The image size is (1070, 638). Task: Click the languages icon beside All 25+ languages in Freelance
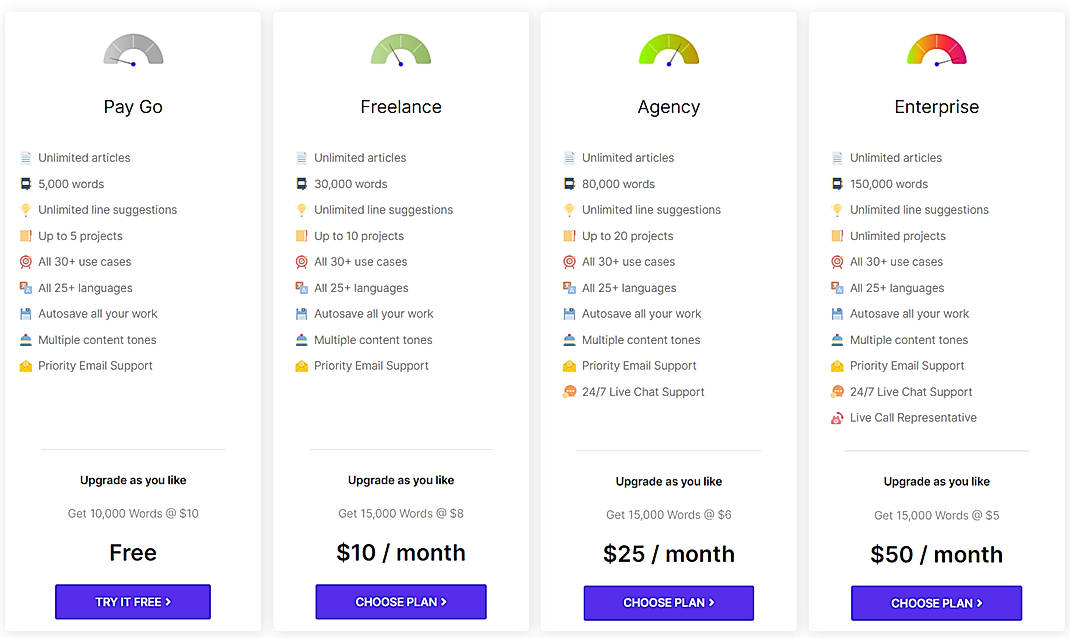coord(301,287)
